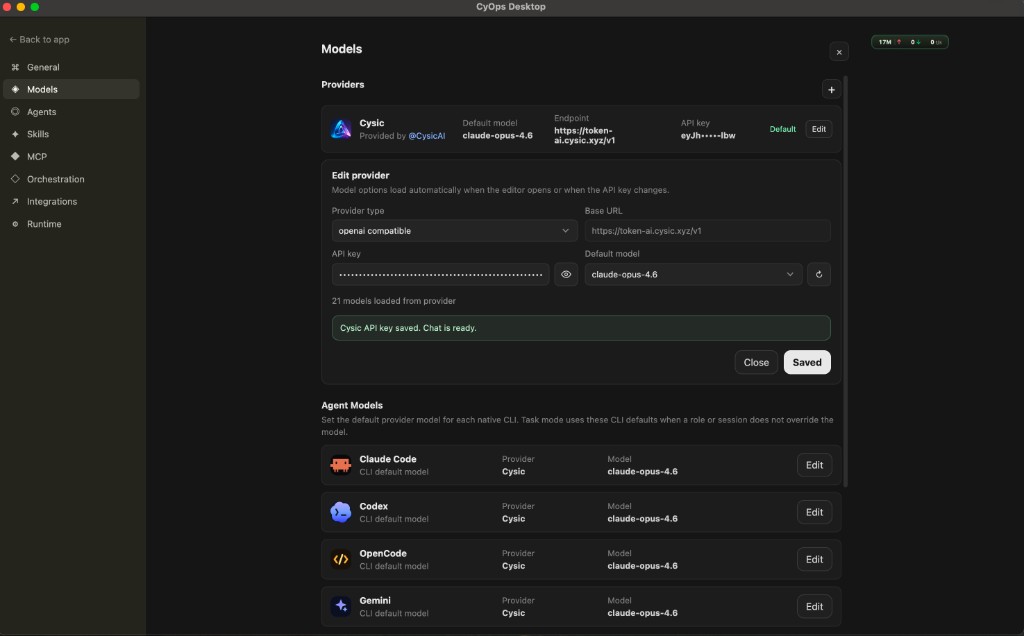The height and width of the screenshot is (636, 1024).
Task: Click the MCP diamond icon
Action: click(15, 157)
